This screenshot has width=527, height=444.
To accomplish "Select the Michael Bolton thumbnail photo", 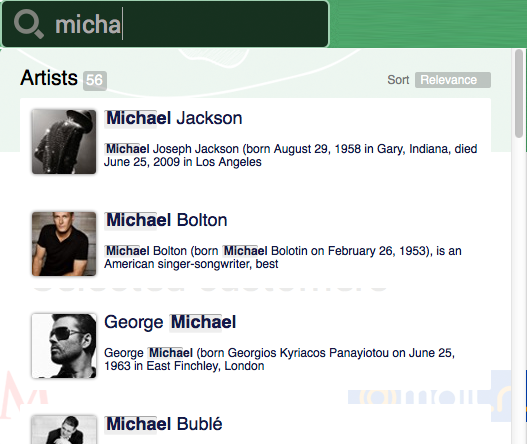I will (64, 244).
